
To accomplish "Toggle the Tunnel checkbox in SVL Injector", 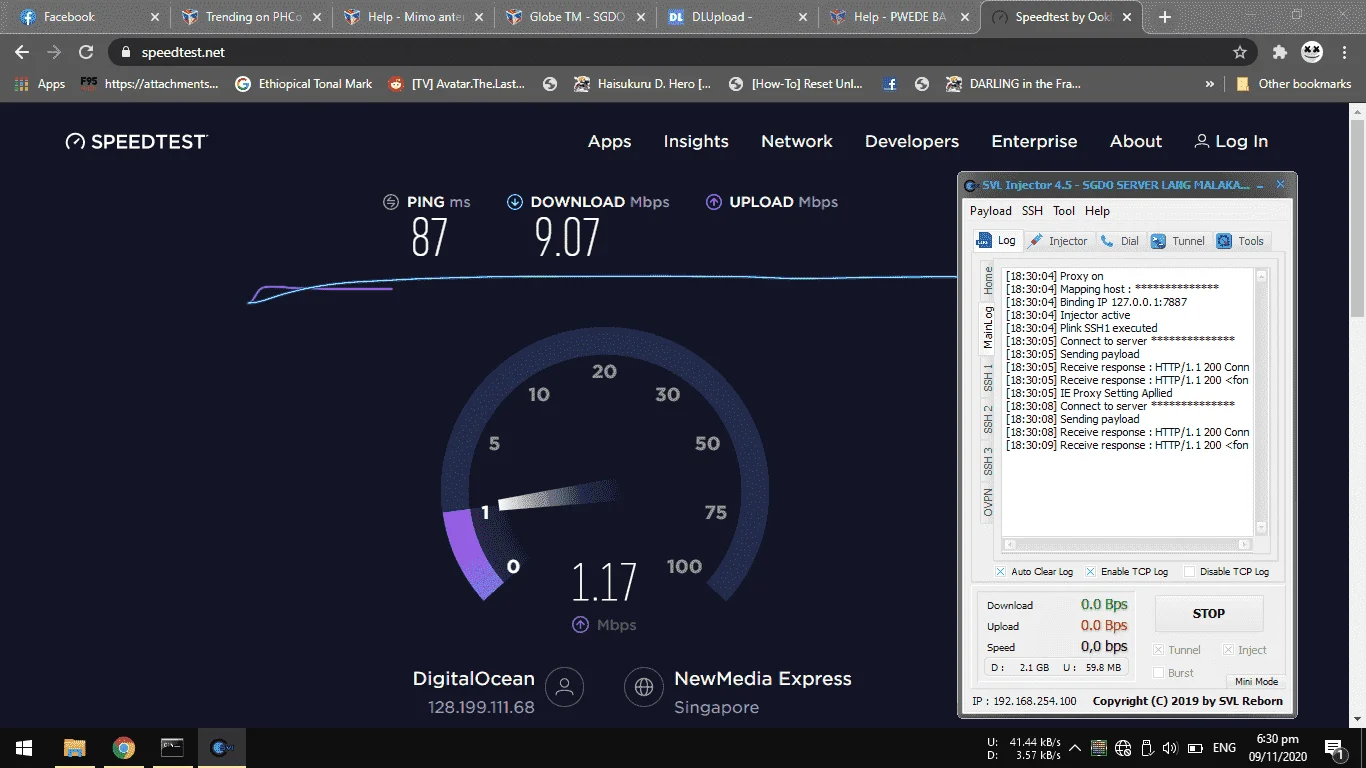I will pos(1159,650).
